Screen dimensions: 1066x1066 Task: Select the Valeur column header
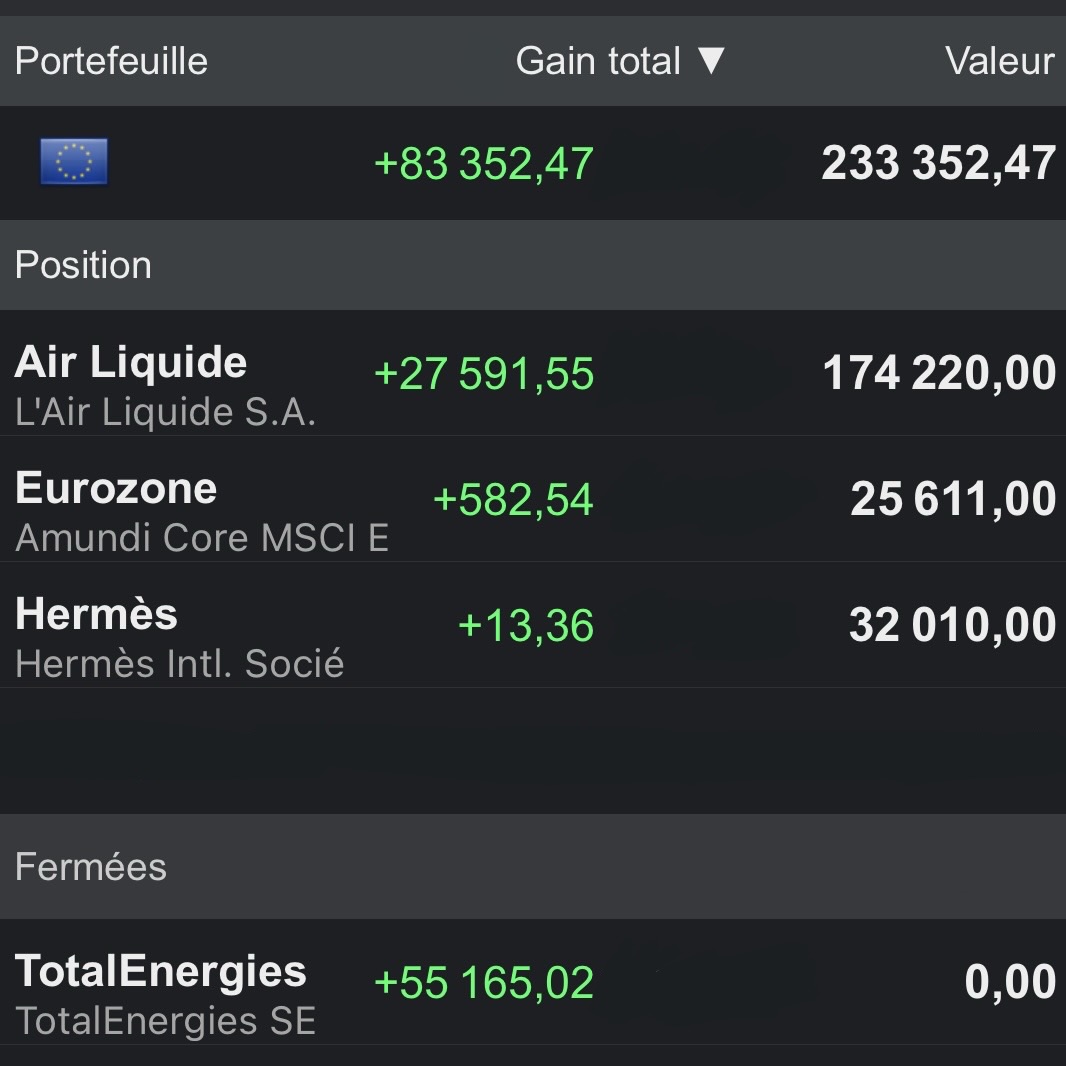tap(999, 61)
